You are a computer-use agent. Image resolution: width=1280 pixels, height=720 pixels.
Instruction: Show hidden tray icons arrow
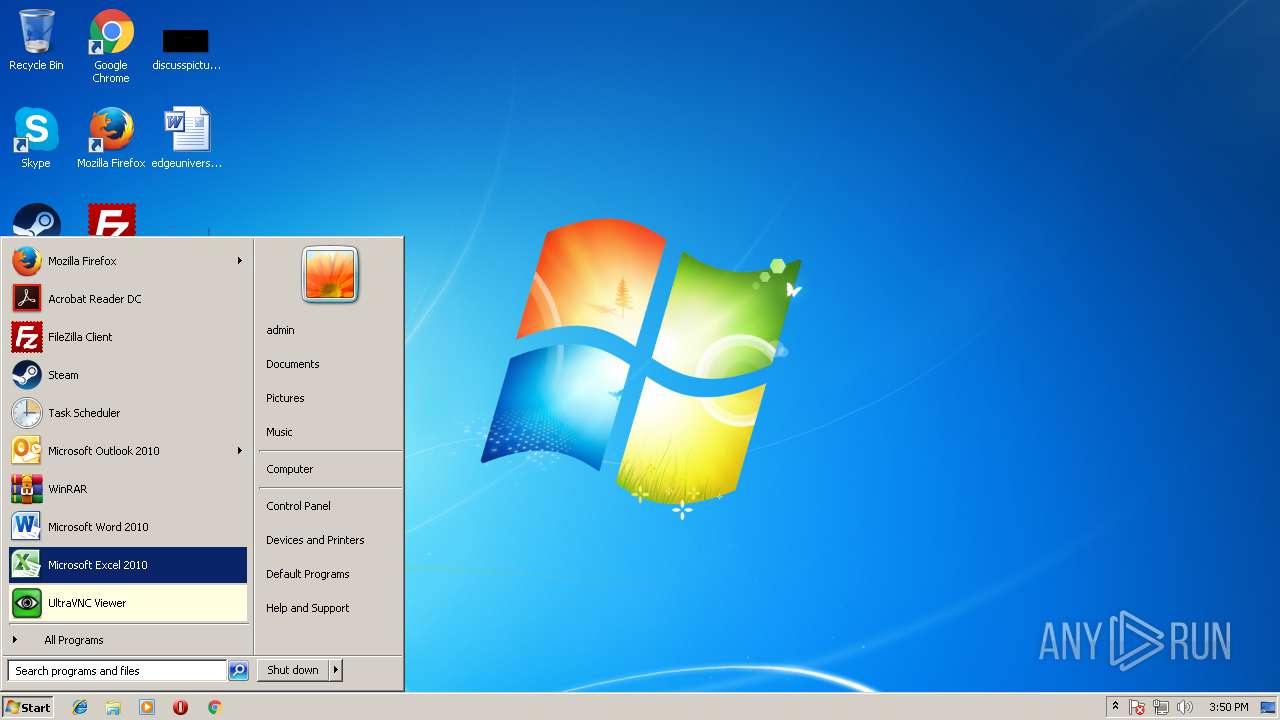(1116, 707)
